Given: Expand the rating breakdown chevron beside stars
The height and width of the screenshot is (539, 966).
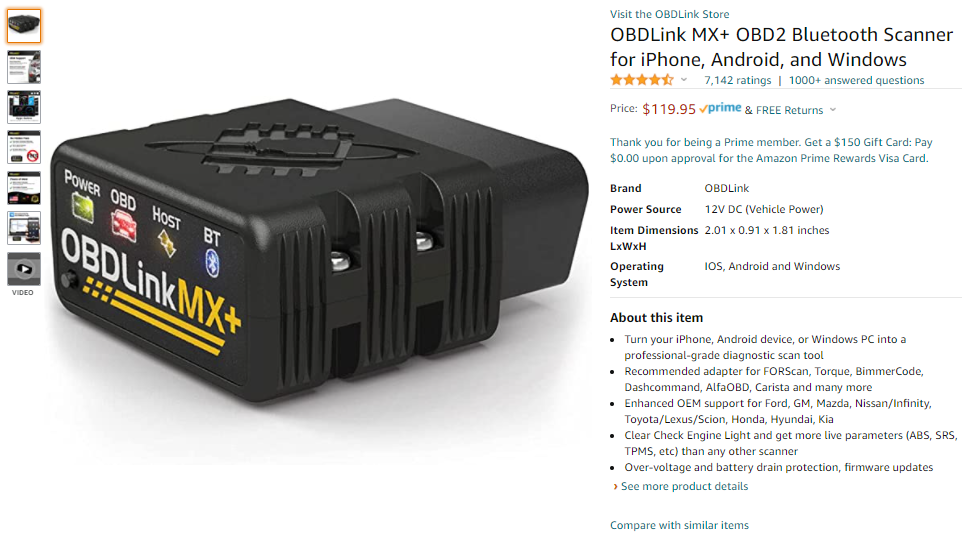Looking at the screenshot, I should click(x=684, y=80).
